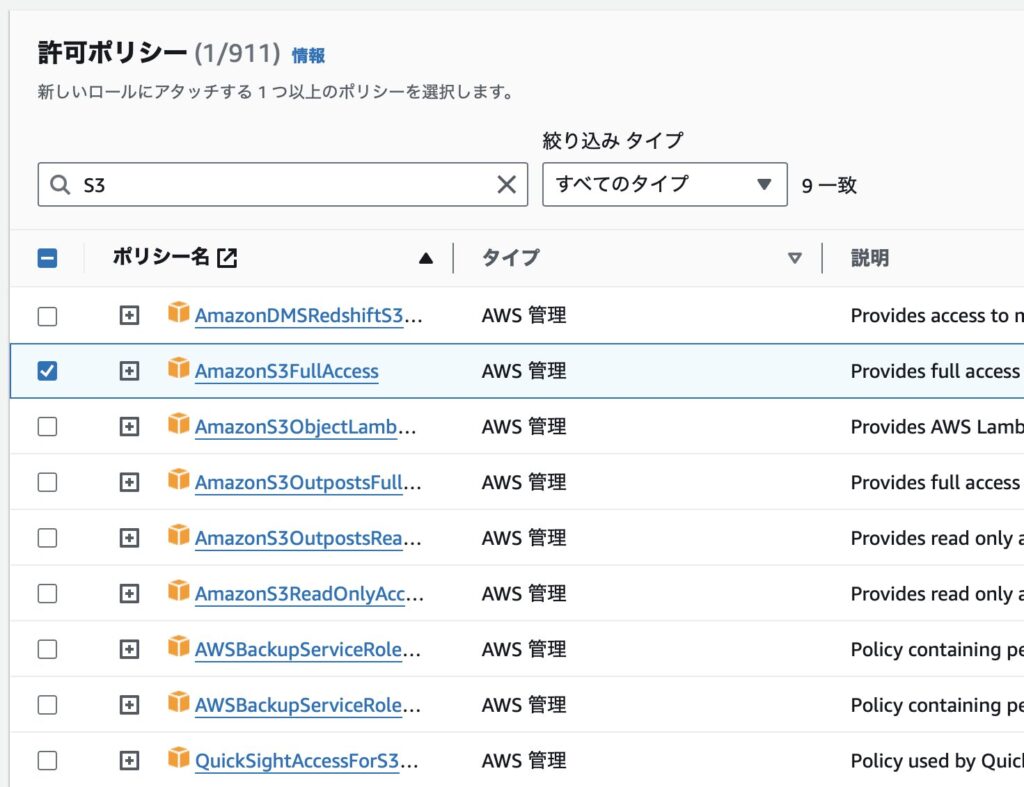The width and height of the screenshot is (1024, 787).
Task: Click AWS 管理 in the AmazonS3OutpostsRea row
Action: 524,538
